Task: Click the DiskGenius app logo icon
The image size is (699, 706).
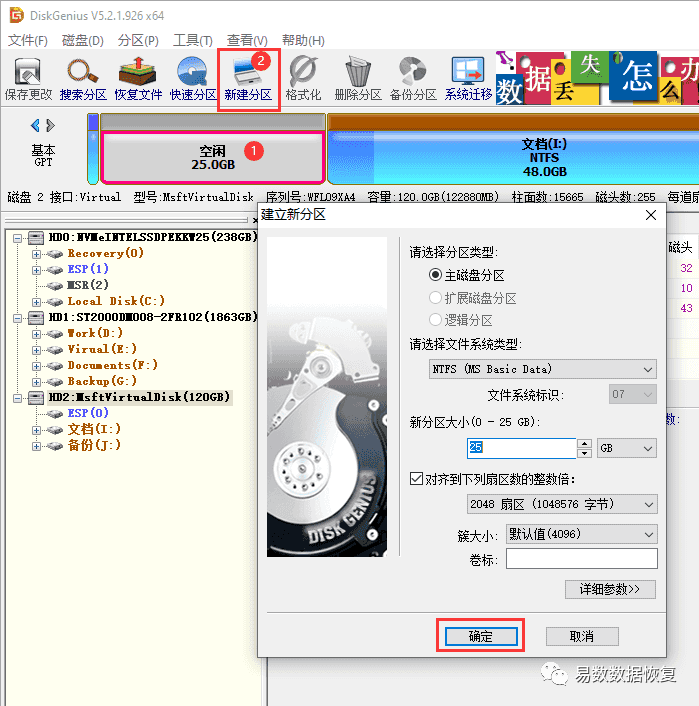Action: [17, 15]
